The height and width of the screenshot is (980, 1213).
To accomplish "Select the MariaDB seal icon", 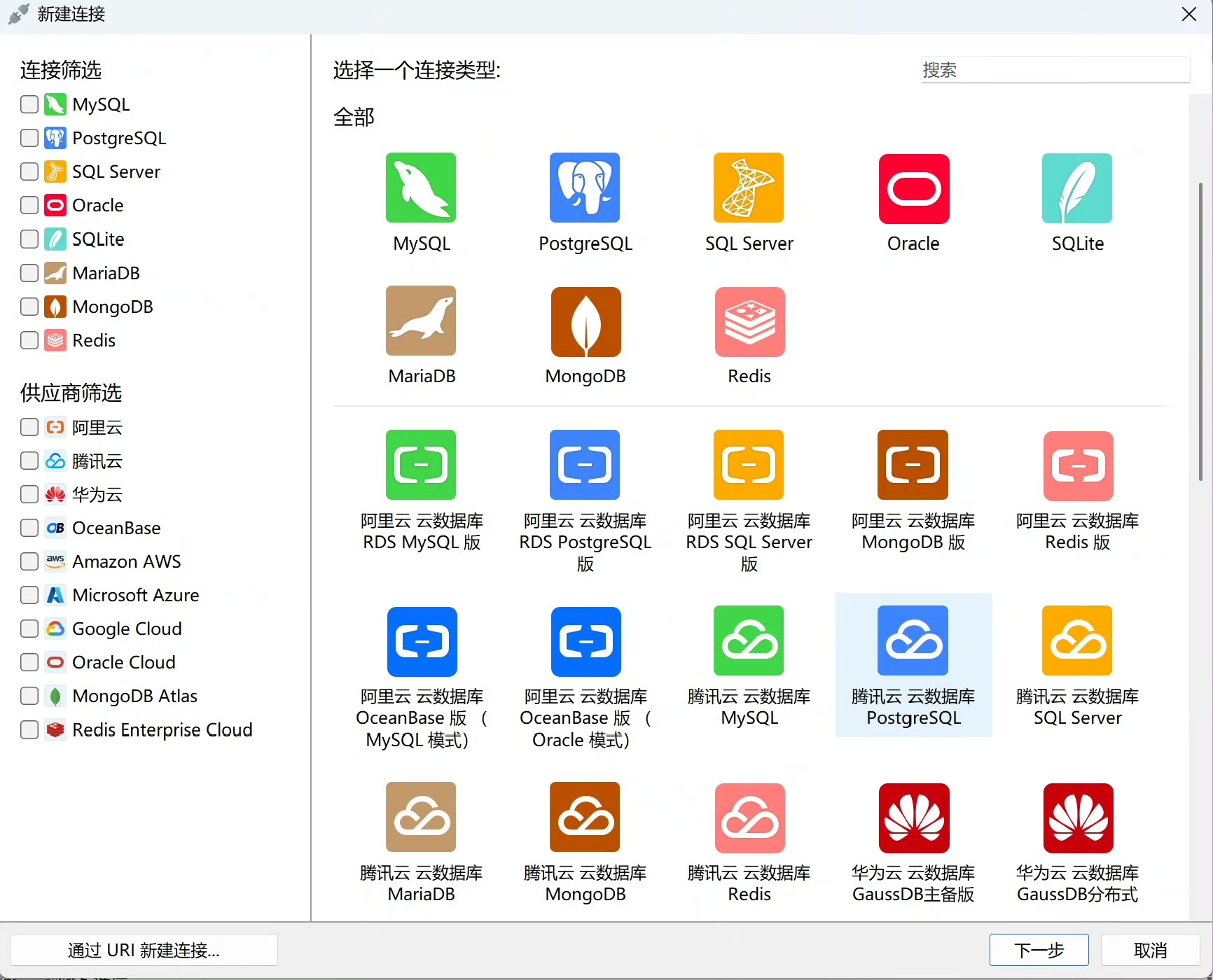I will 421,321.
